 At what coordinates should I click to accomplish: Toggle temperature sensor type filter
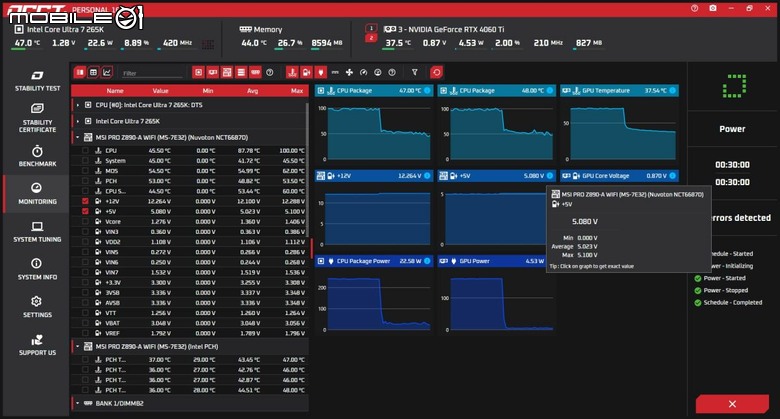click(292, 73)
